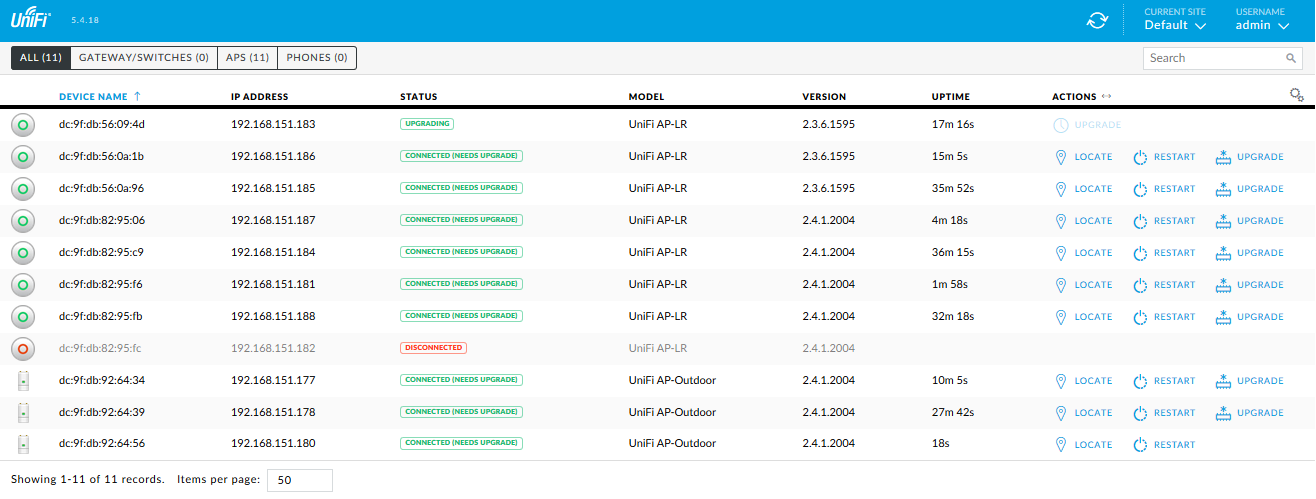1316x499 pixels.
Task: Locate device dc:9f:db:82:95:c9
Action: [1084, 253]
